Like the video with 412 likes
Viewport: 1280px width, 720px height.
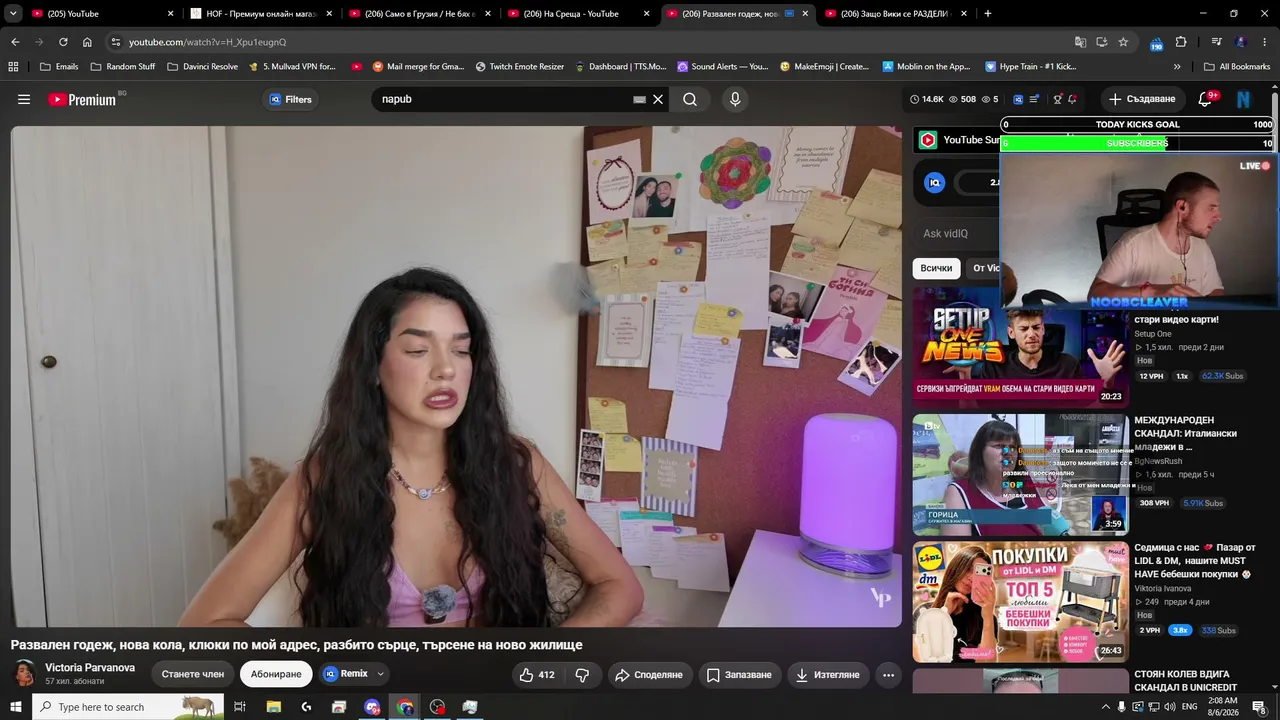coord(537,675)
